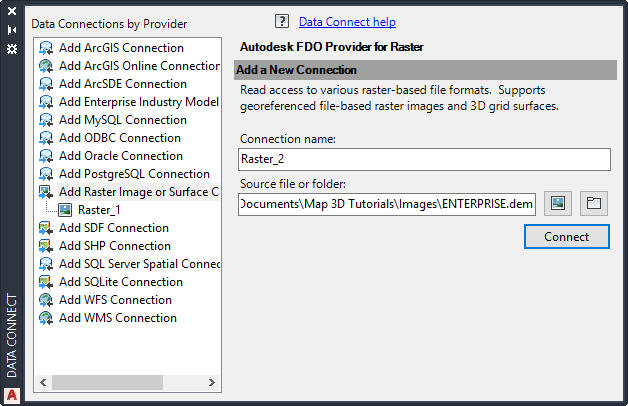Image resolution: width=628 pixels, height=406 pixels.
Task: Click the Add ArcGIS Online Connection icon
Action: point(46,66)
